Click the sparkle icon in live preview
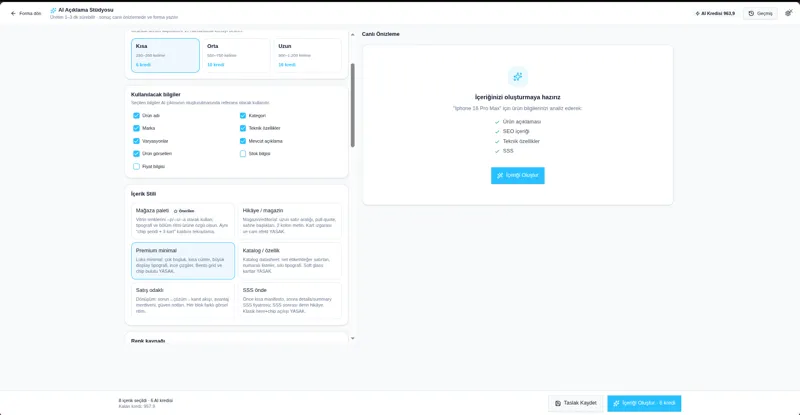This screenshot has width=800, height=415. tap(517, 77)
